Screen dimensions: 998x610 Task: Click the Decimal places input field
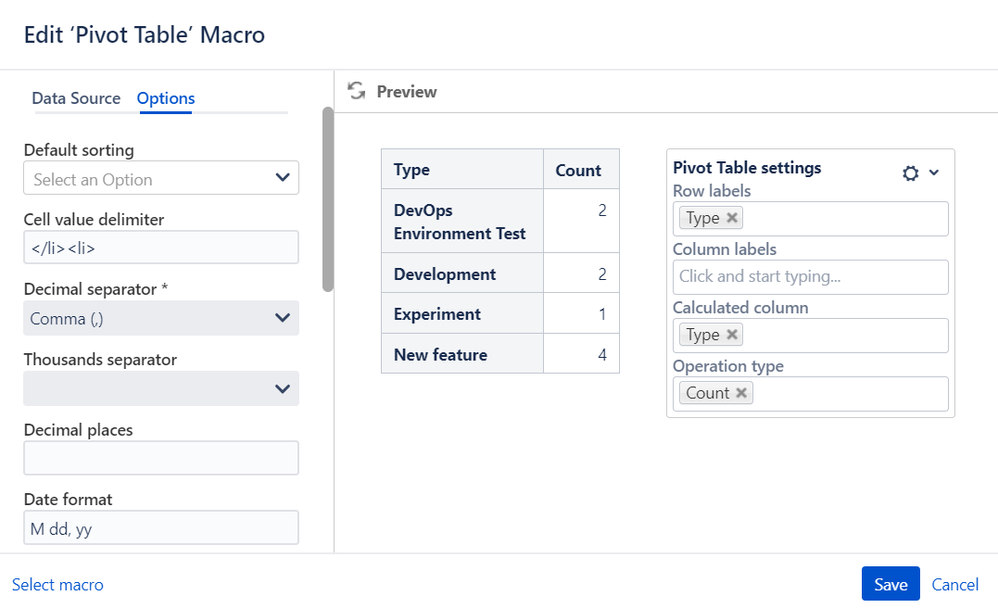pyautogui.click(x=161, y=458)
